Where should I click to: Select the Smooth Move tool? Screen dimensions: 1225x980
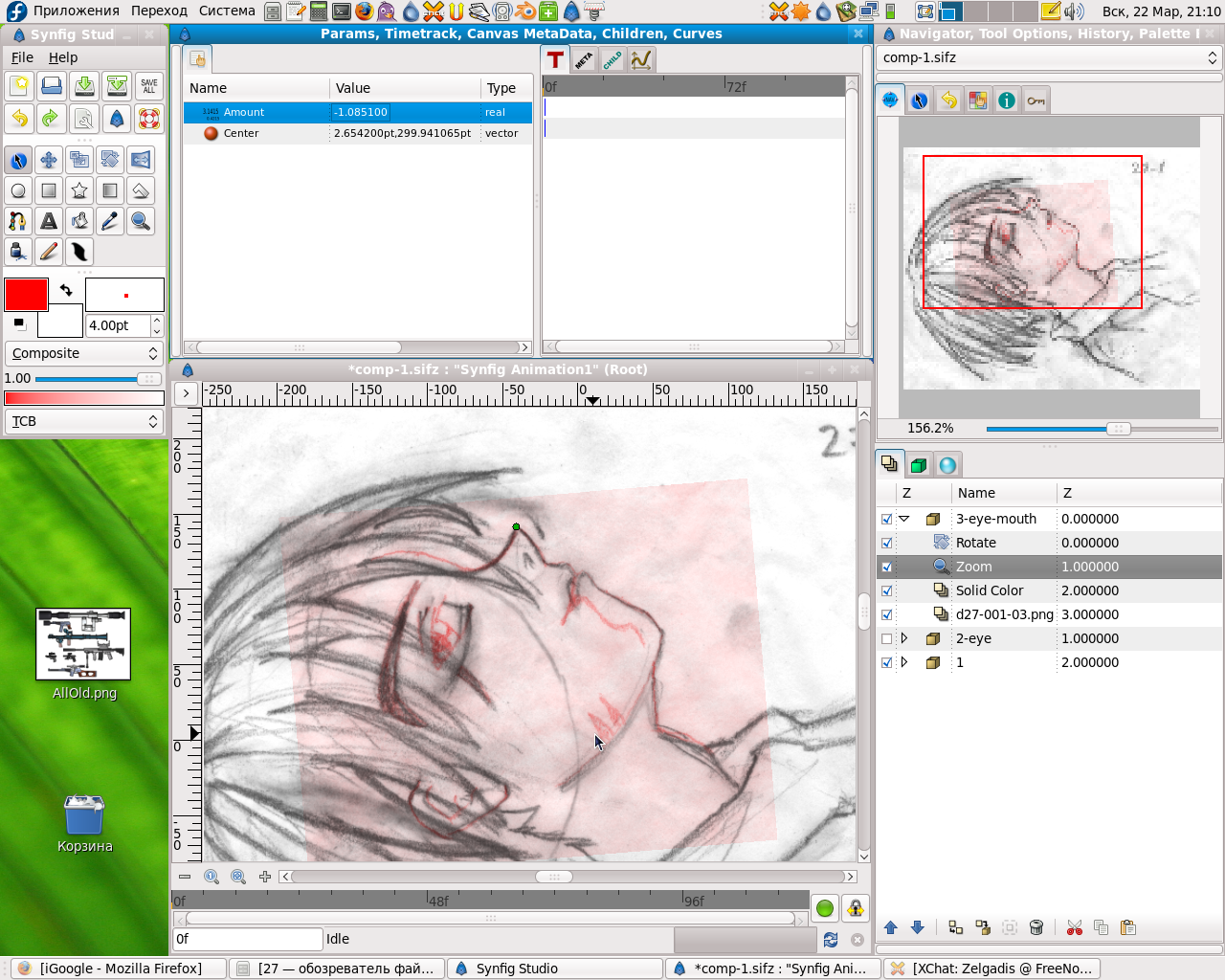(x=49, y=160)
